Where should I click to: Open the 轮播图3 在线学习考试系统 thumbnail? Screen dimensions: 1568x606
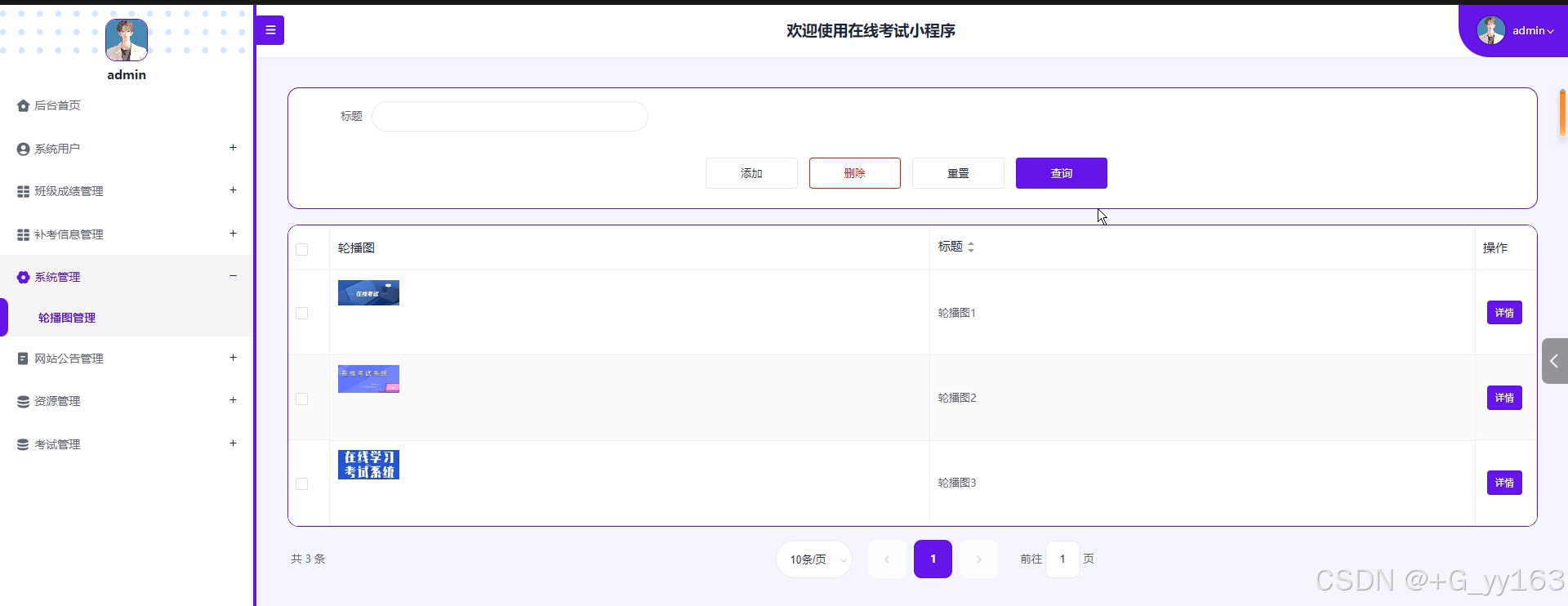point(368,465)
